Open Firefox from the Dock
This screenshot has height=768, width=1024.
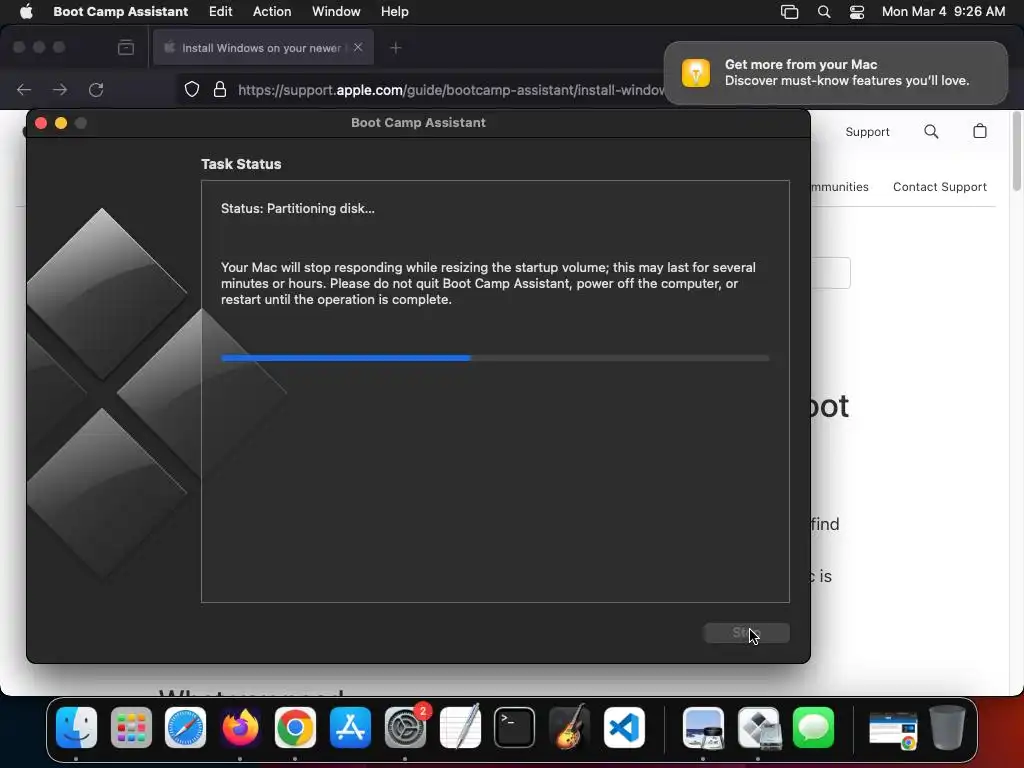(x=240, y=728)
